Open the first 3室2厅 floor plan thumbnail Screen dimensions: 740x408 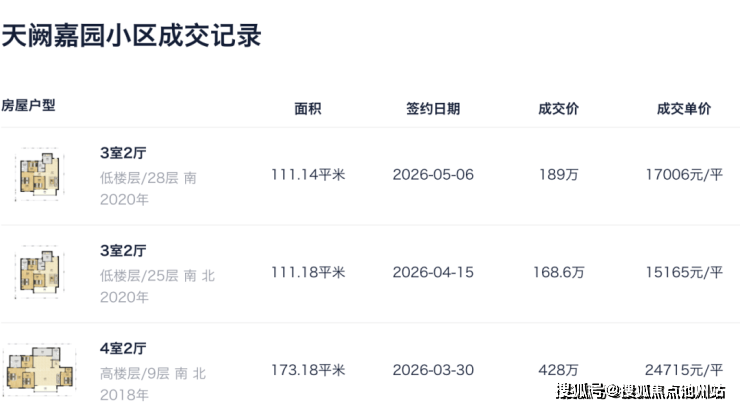(39, 175)
